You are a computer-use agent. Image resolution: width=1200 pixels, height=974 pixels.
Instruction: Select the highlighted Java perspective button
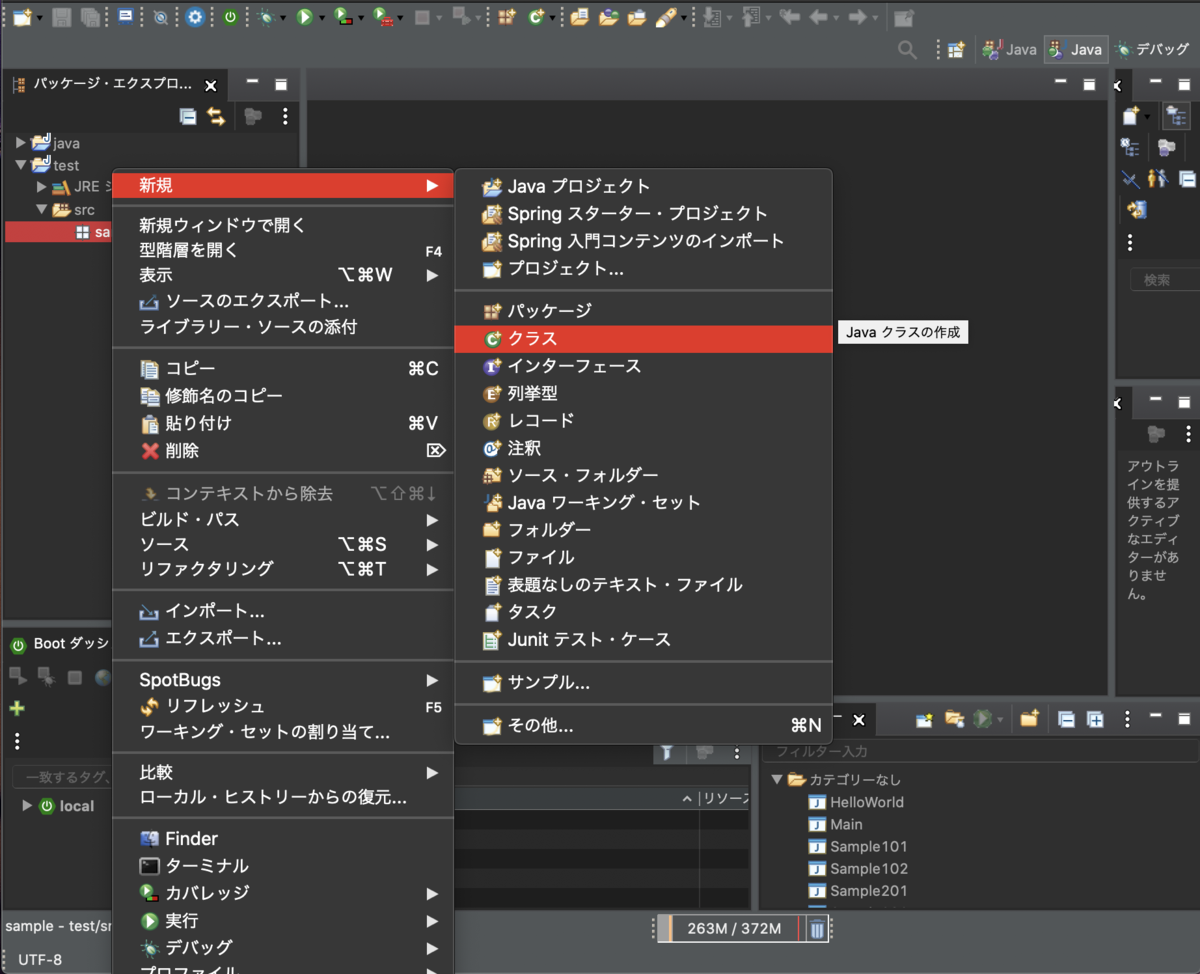(1075, 49)
